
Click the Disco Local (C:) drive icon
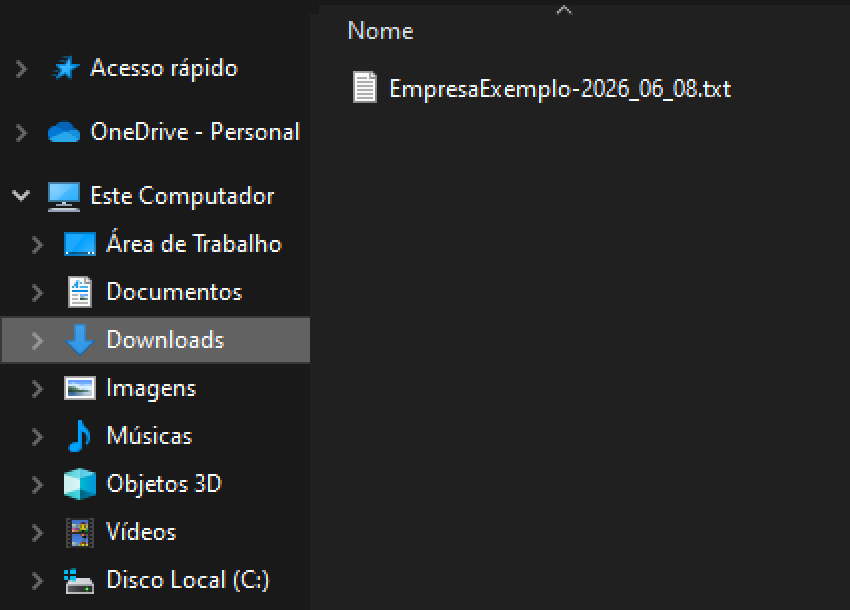point(79,580)
